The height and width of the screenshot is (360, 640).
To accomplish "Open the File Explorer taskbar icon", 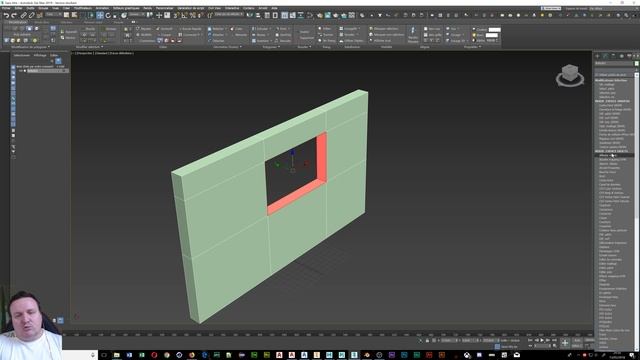I will (117, 355).
